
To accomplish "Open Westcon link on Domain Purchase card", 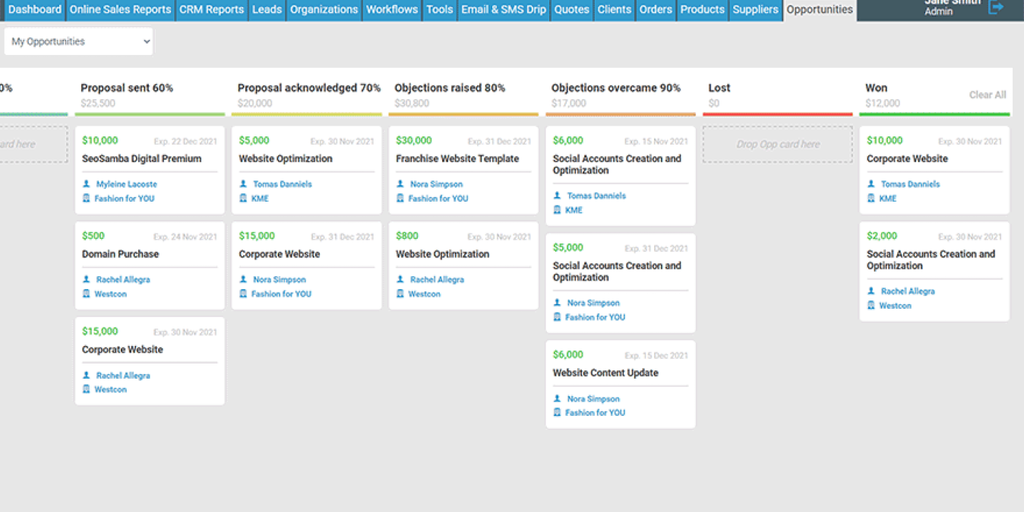I will click(111, 294).
